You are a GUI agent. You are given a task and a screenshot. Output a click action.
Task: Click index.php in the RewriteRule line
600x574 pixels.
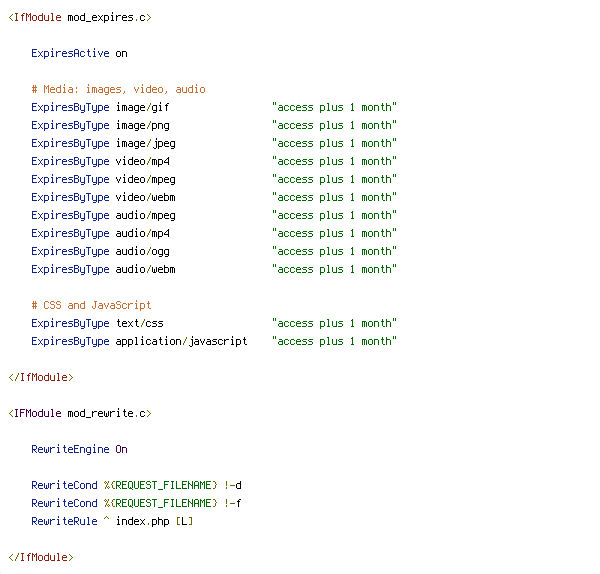coord(143,522)
